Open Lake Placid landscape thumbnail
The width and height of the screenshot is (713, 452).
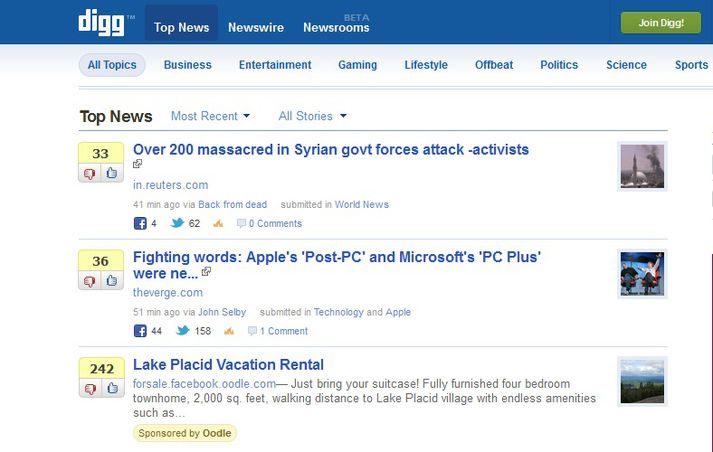coord(642,381)
